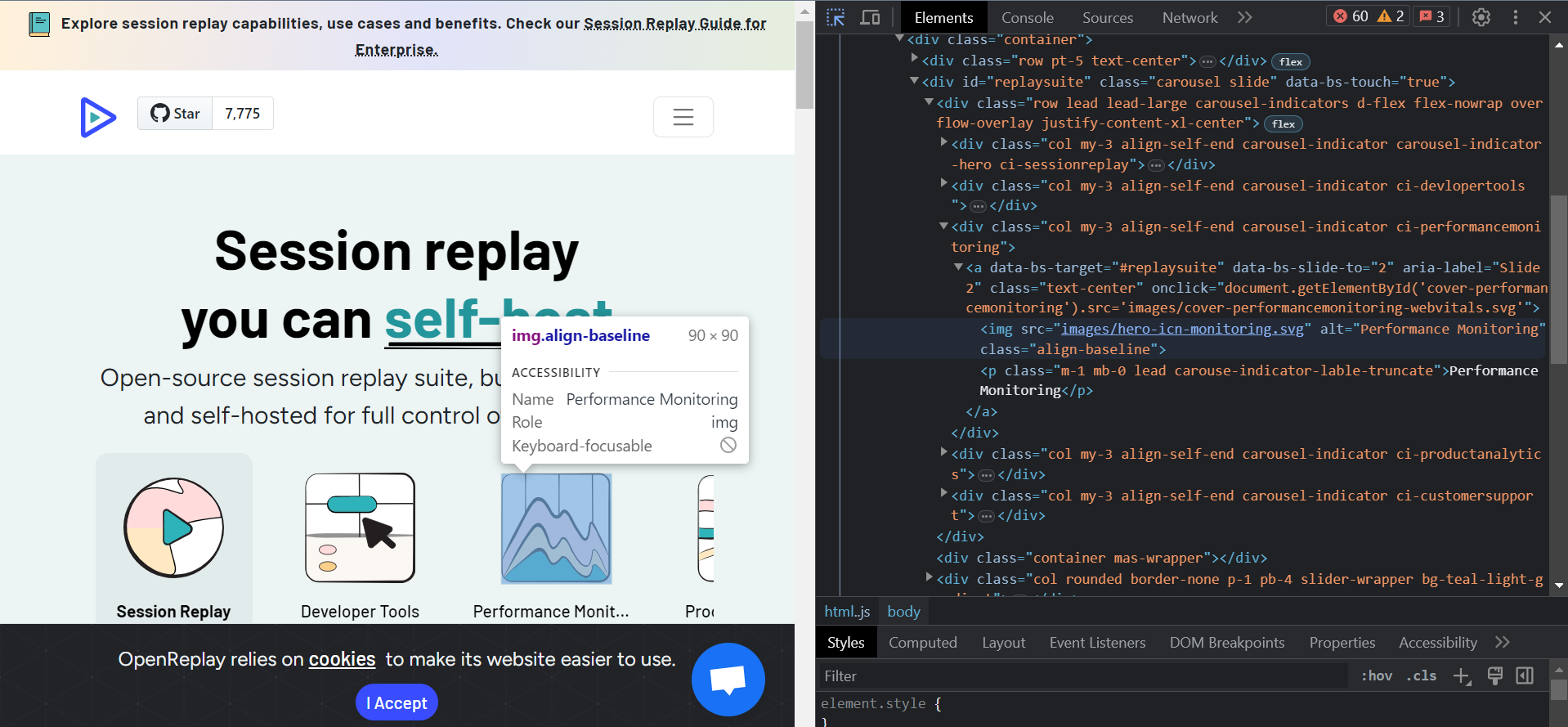This screenshot has height=727, width=1568.
Task: Collapse the anchor data-bs-target node
Action: point(959,267)
